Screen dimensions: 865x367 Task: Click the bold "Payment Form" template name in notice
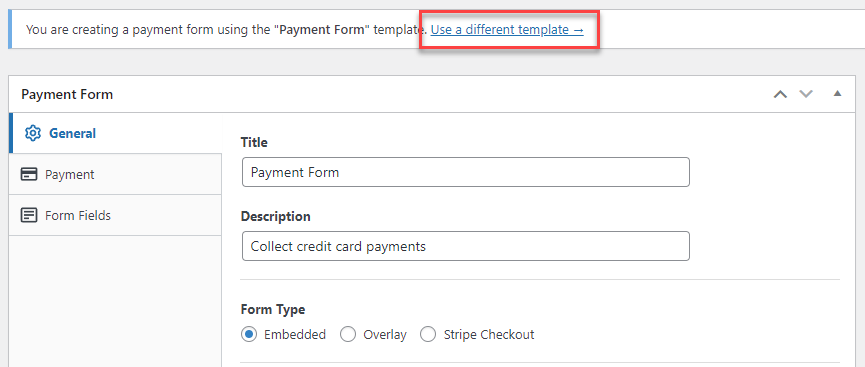[322, 29]
